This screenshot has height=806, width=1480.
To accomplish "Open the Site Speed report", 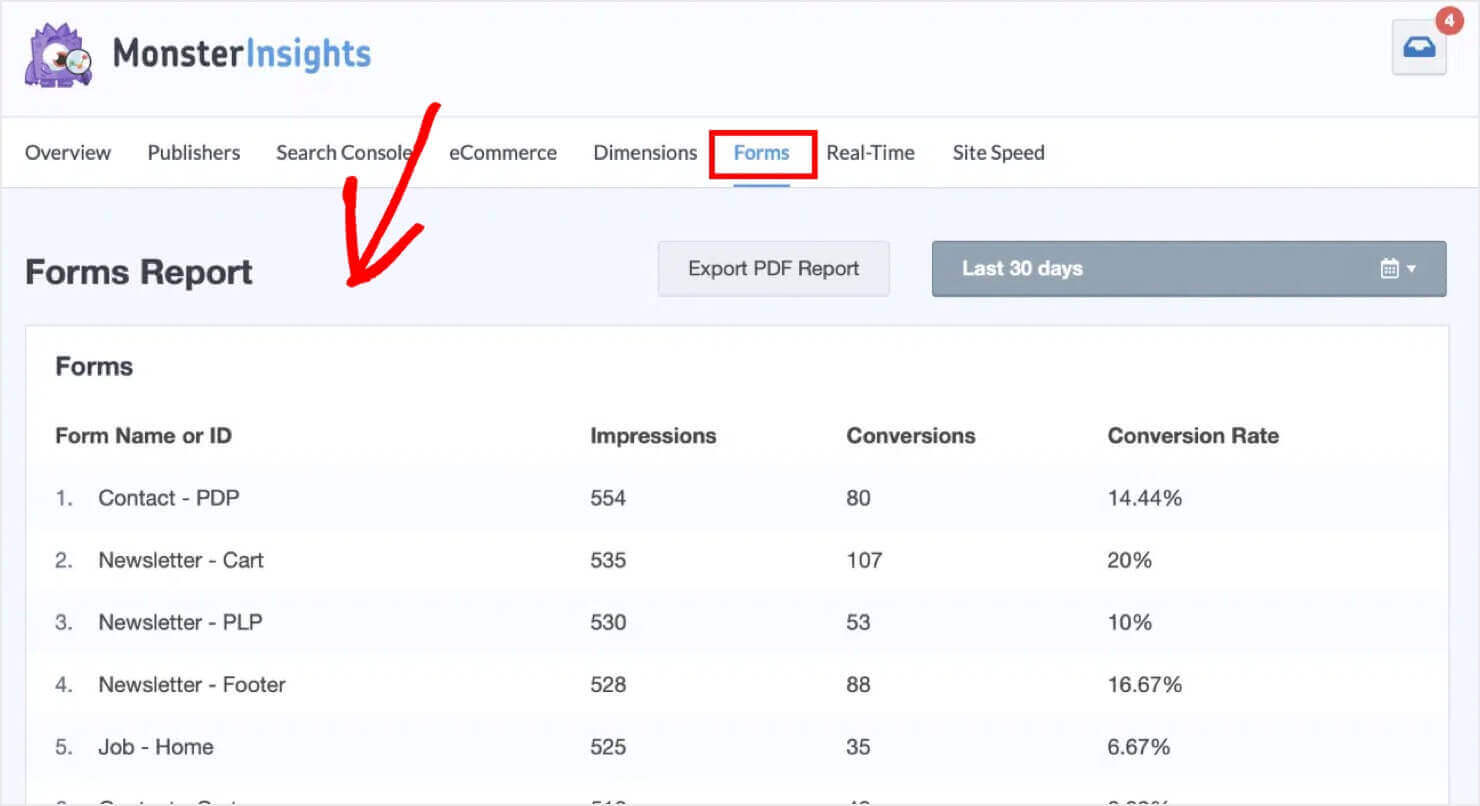I will 997,152.
